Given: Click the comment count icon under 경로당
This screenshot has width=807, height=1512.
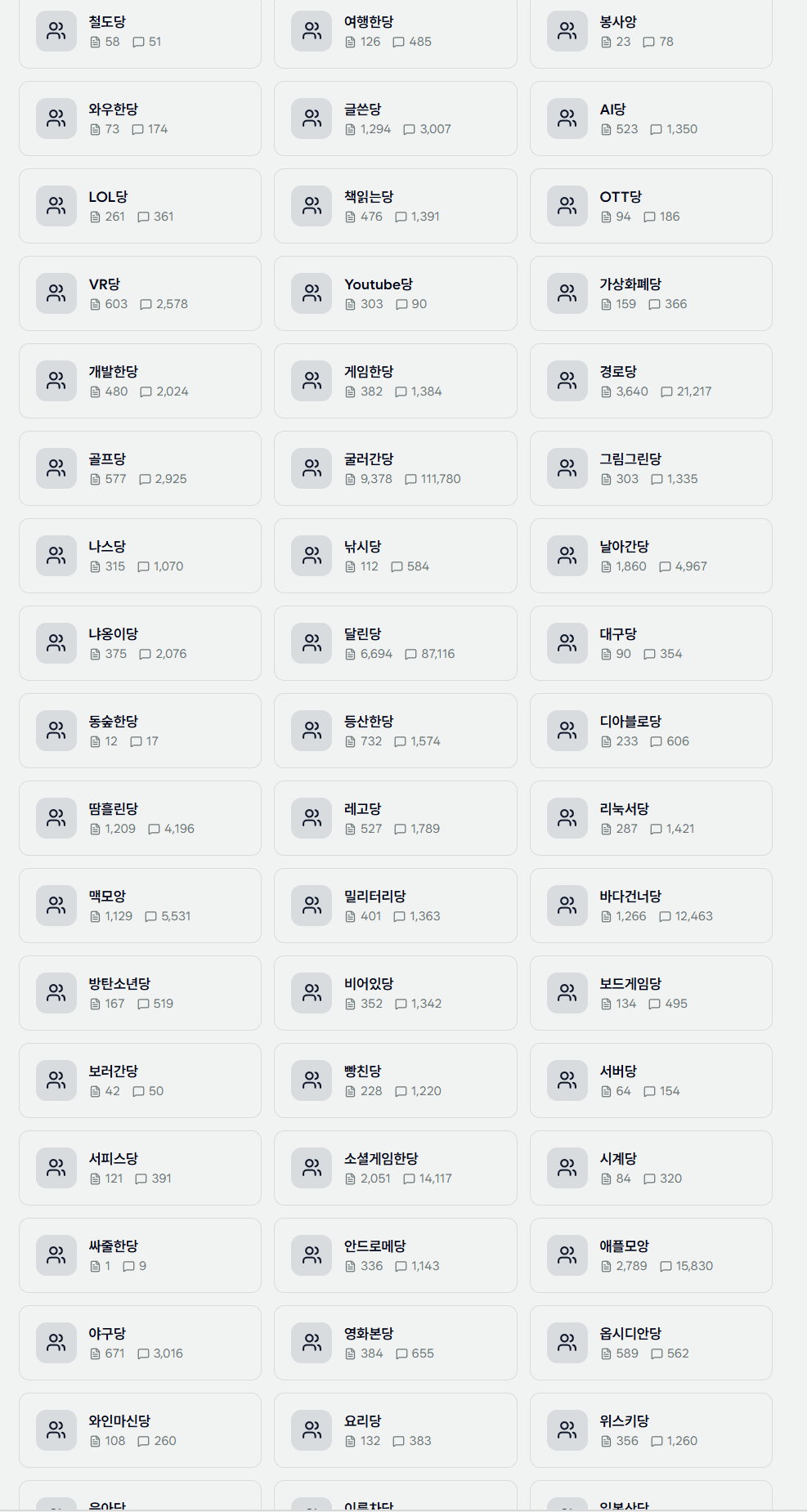Looking at the screenshot, I should click(x=666, y=391).
